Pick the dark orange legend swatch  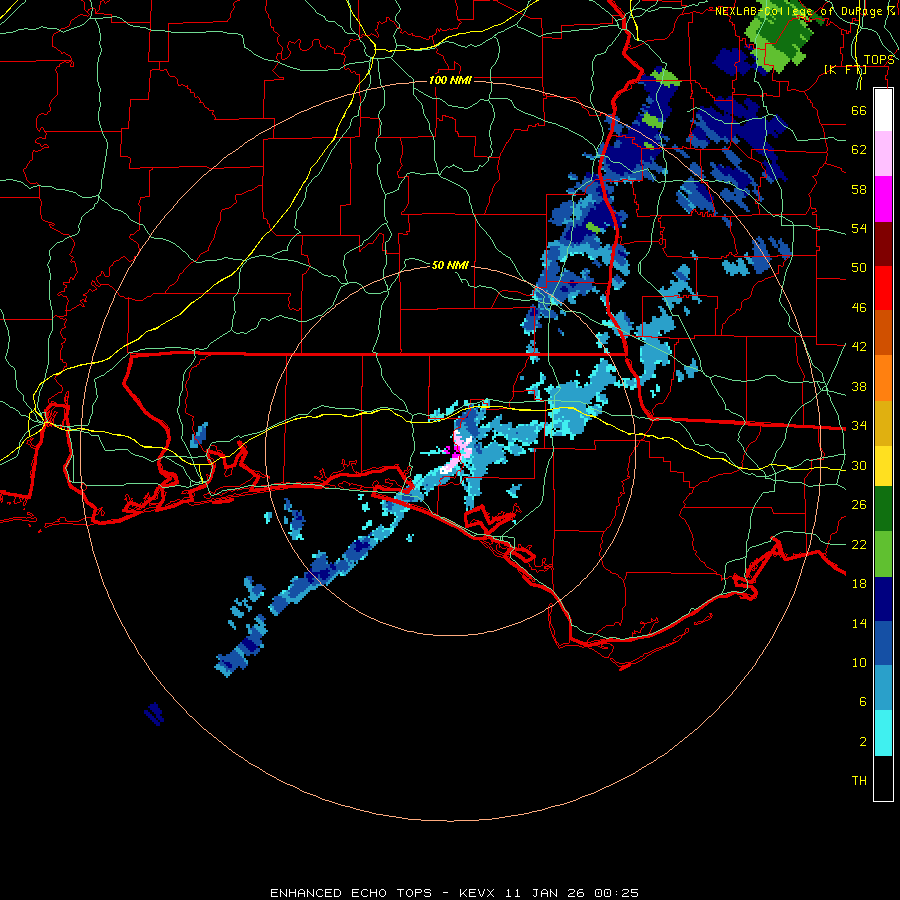883,332
